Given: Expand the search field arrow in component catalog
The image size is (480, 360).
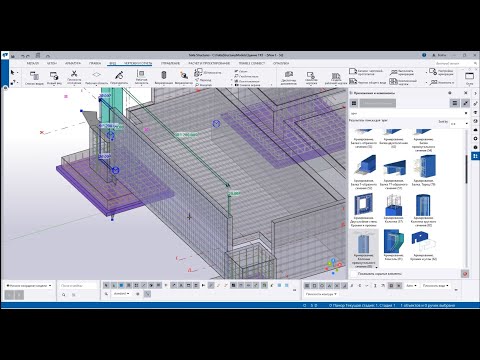Looking at the screenshot, I should point(466,113).
